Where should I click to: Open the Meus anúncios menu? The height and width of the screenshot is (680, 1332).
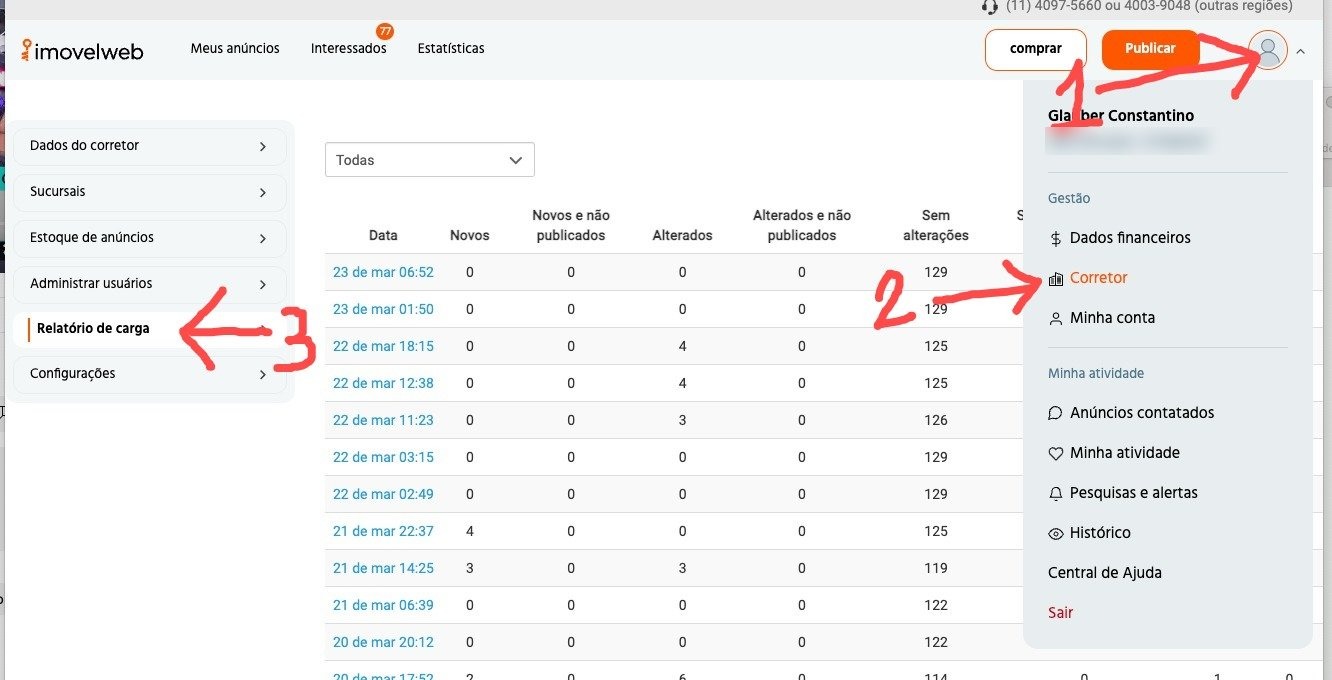pos(235,48)
